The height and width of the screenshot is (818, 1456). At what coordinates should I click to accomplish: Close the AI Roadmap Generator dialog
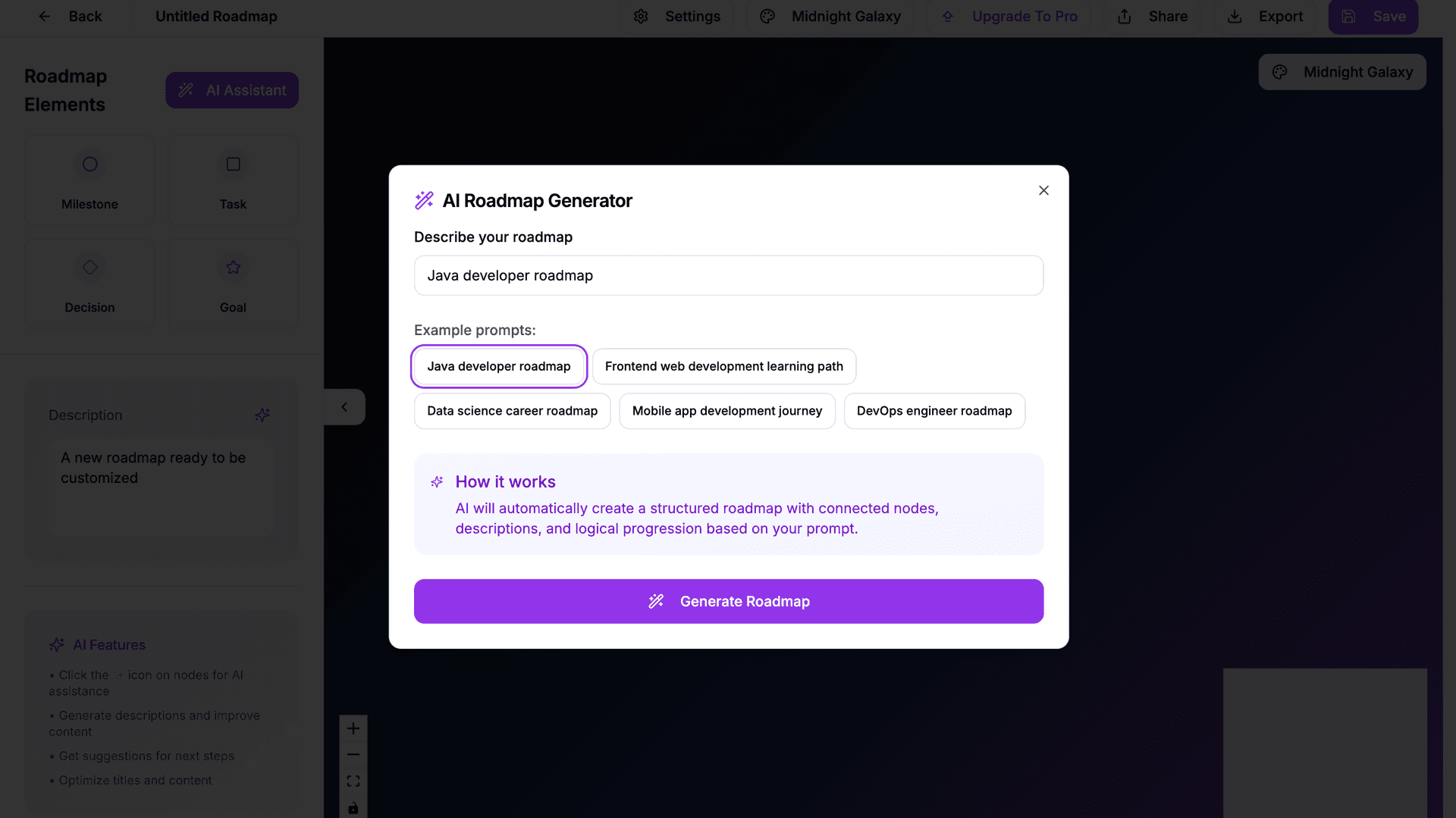pyautogui.click(x=1043, y=190)
